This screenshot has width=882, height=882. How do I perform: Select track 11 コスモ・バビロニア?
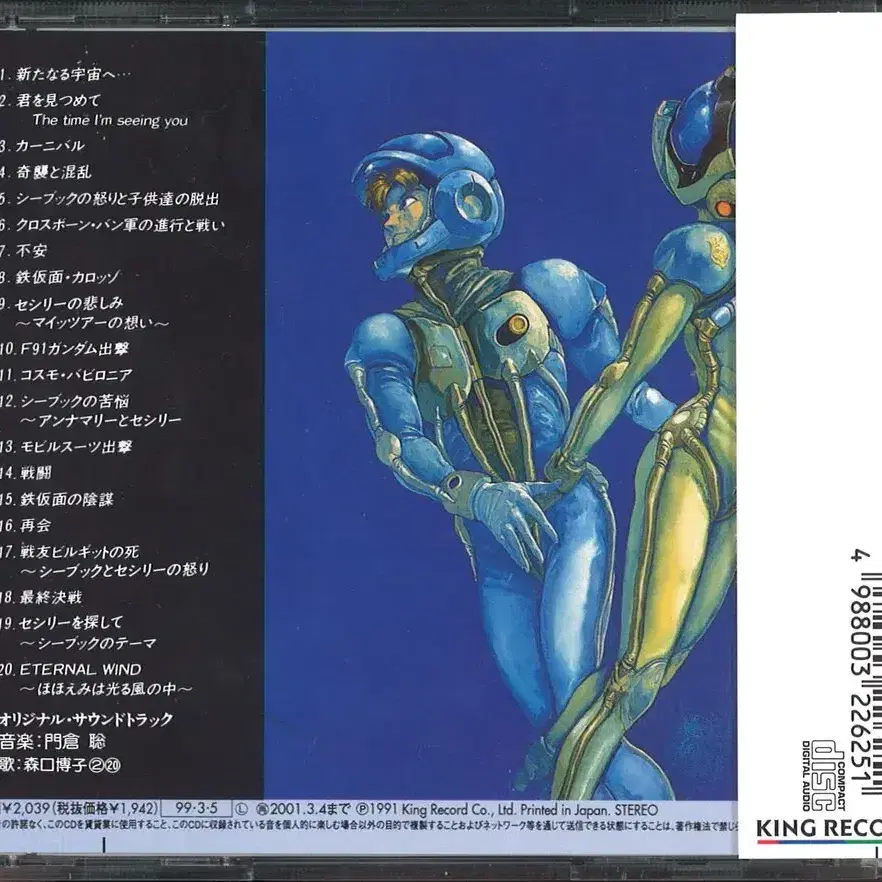pos(66,375)
